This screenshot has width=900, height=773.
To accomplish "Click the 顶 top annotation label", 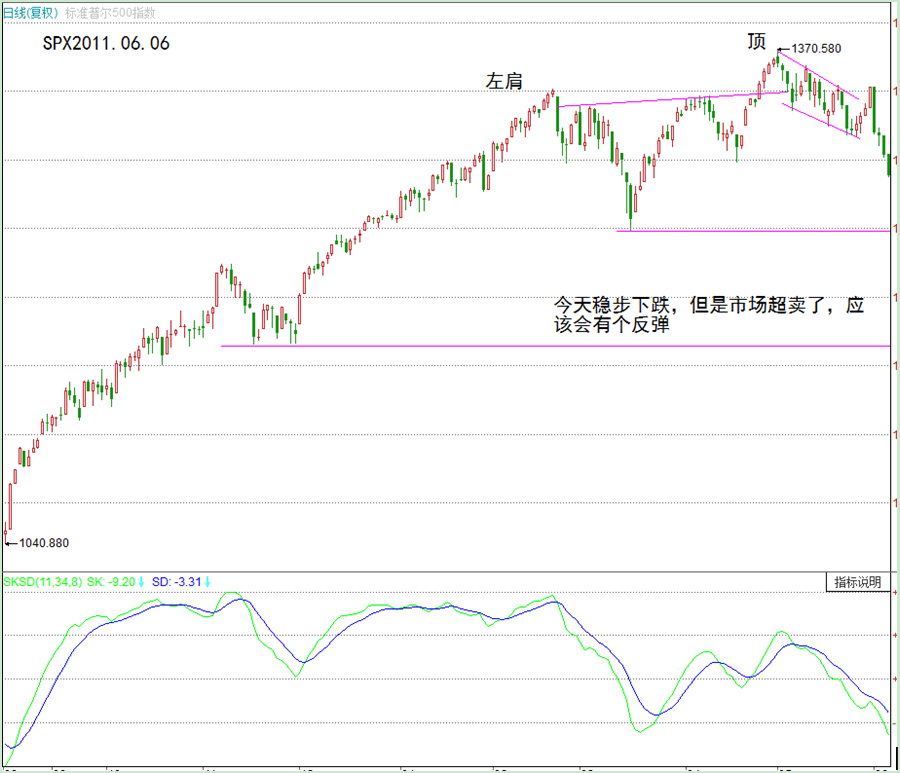I will click(757, 42).
